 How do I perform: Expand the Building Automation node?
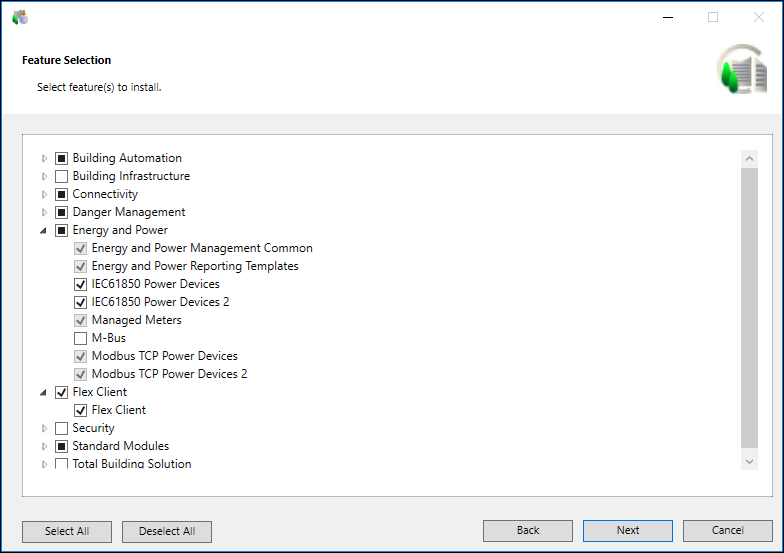click(44, 158)
